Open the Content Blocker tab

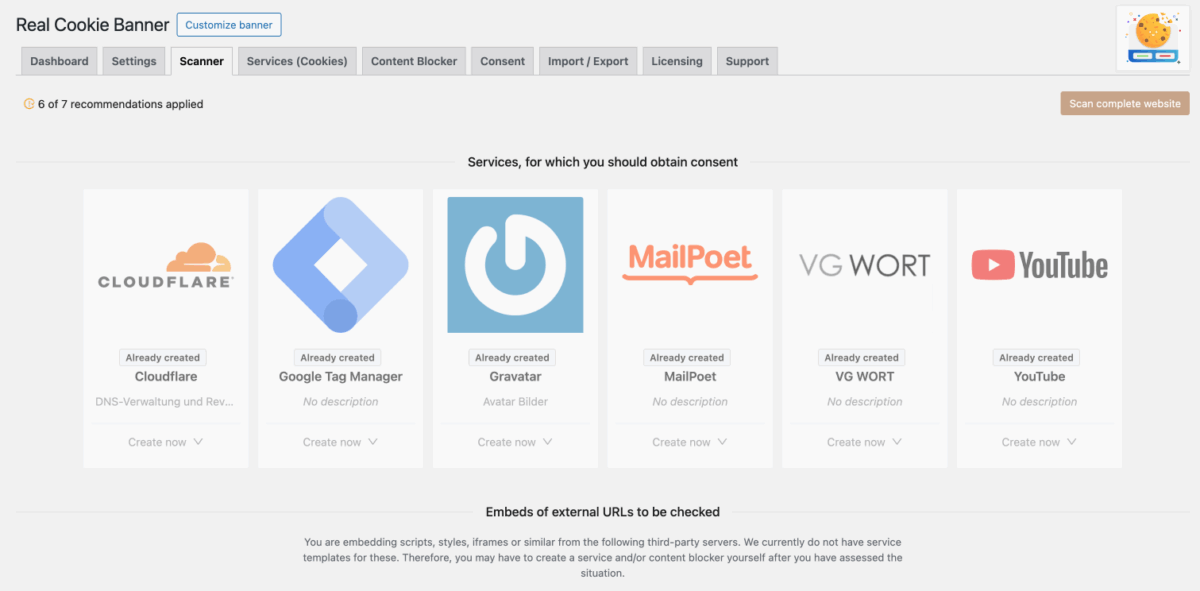click(413, 61)
